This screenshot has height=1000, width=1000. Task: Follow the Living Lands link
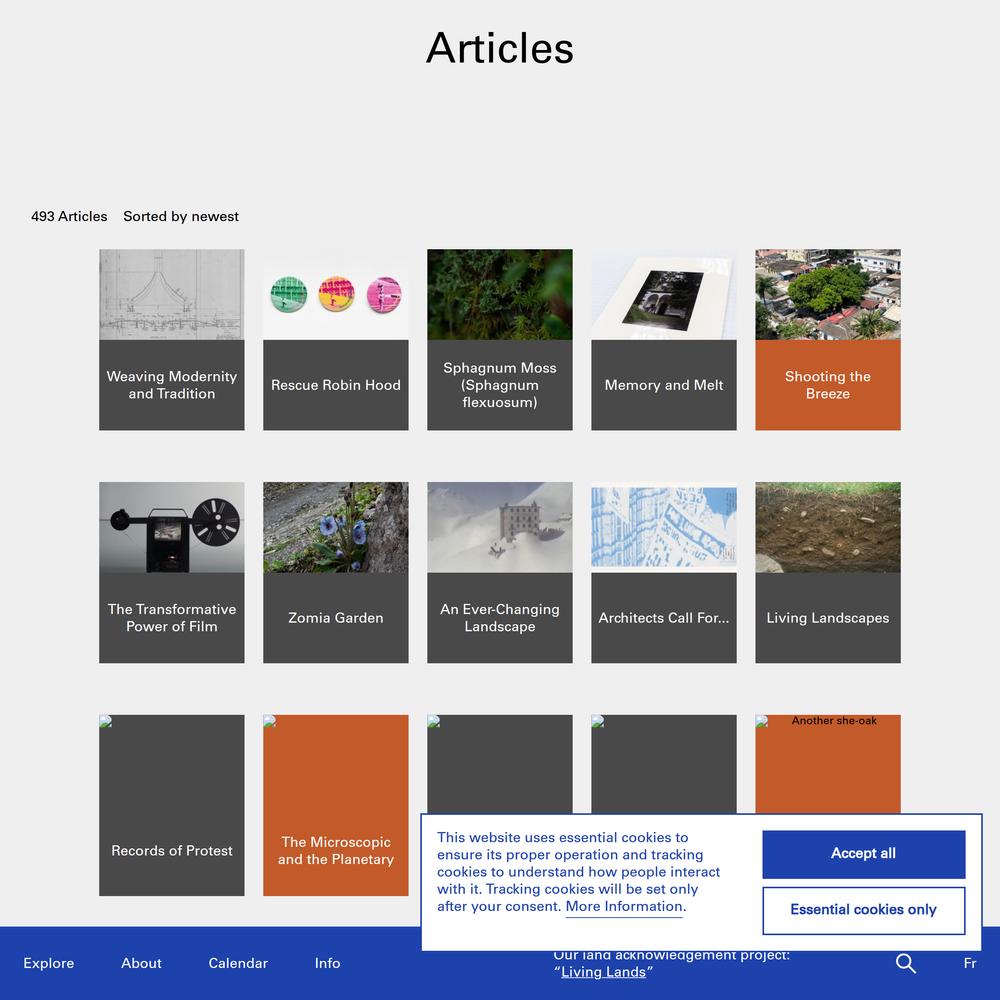click(603, 972)
